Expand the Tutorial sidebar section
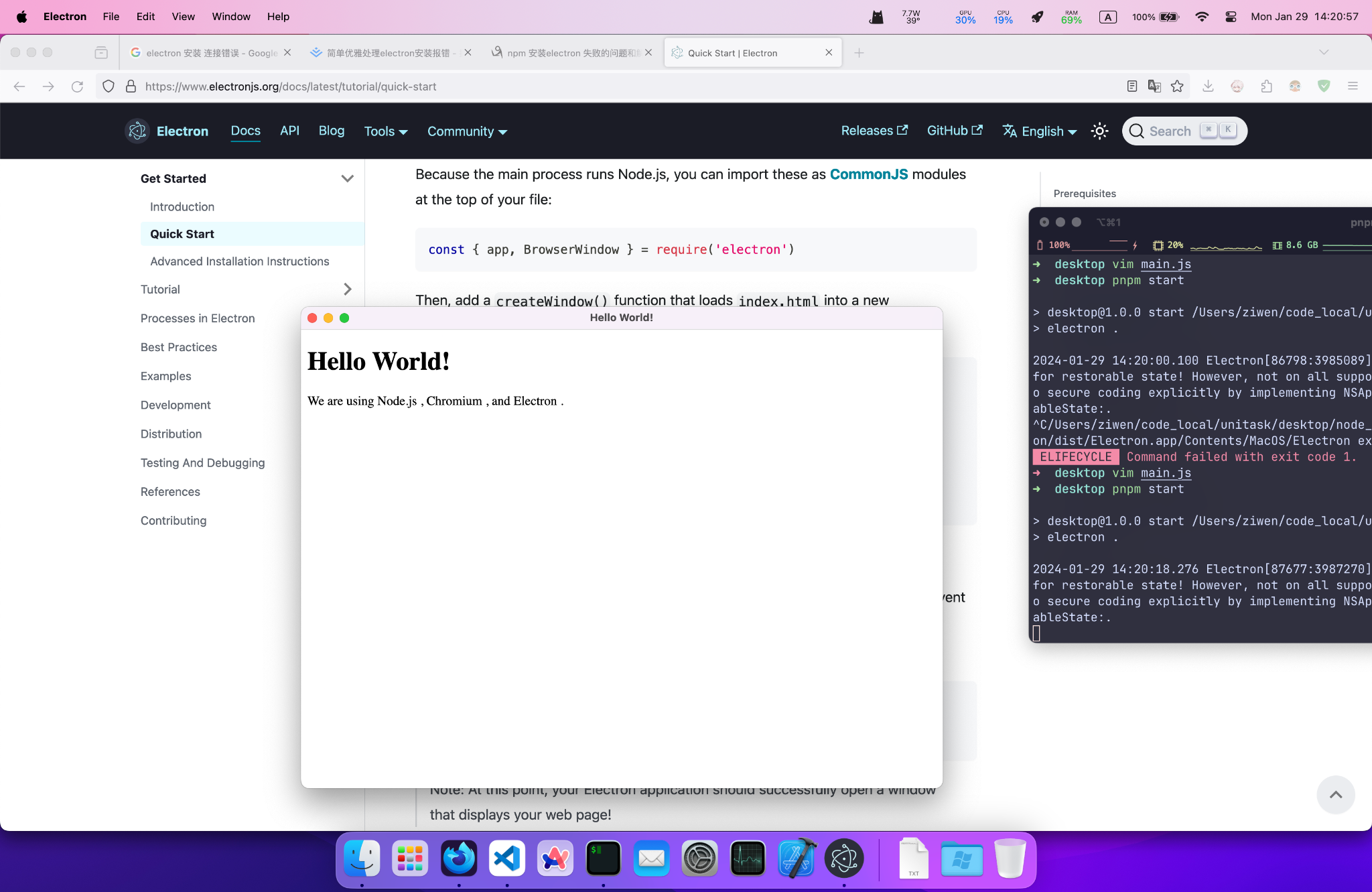Screen dimensions: 1372x892 coord(347,289)
